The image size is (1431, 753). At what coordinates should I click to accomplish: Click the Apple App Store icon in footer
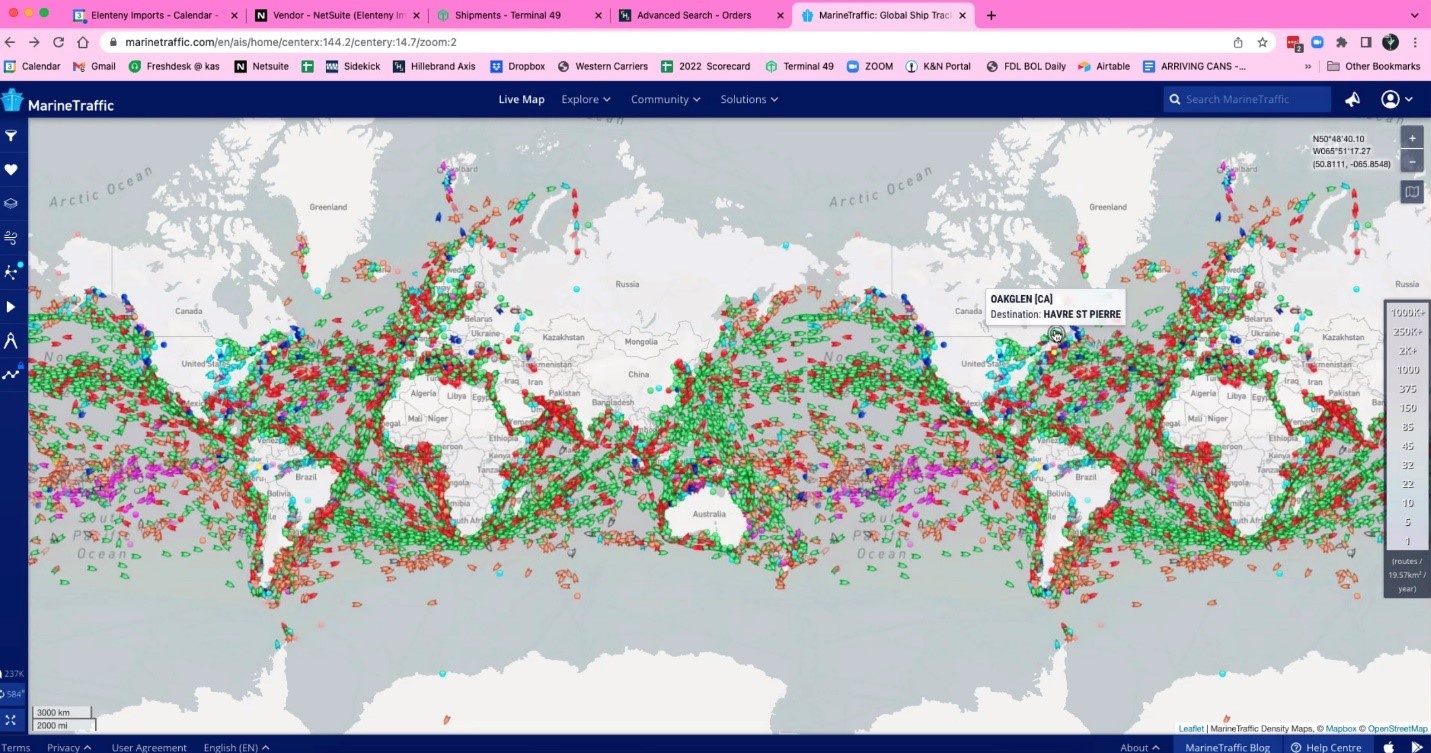click(1389, 747)
